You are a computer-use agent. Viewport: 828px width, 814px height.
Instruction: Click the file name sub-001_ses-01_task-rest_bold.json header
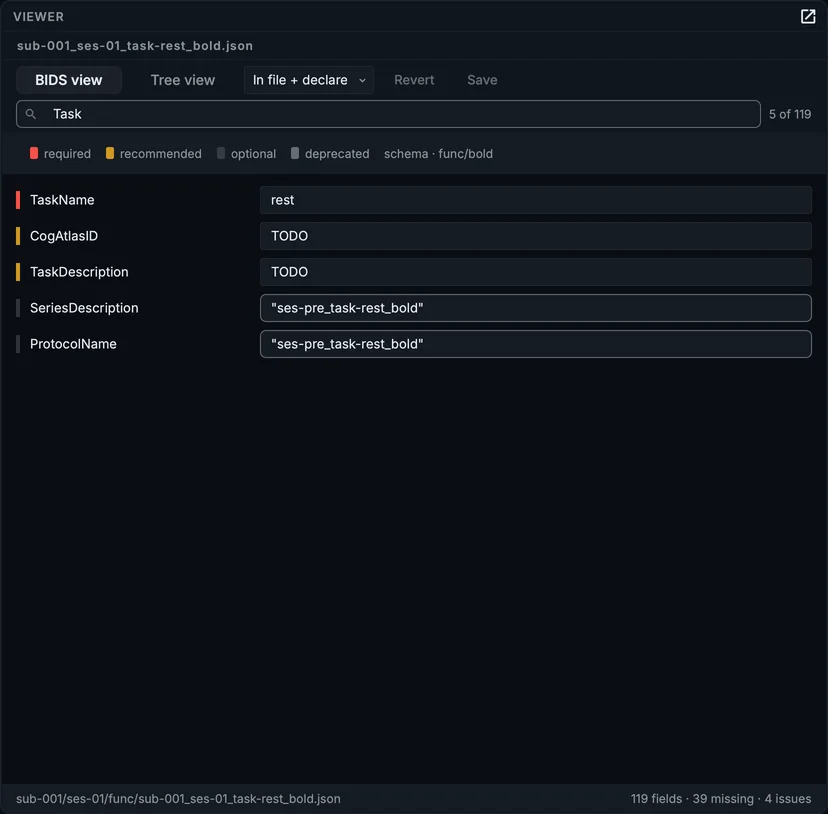[x=135, y=46]
